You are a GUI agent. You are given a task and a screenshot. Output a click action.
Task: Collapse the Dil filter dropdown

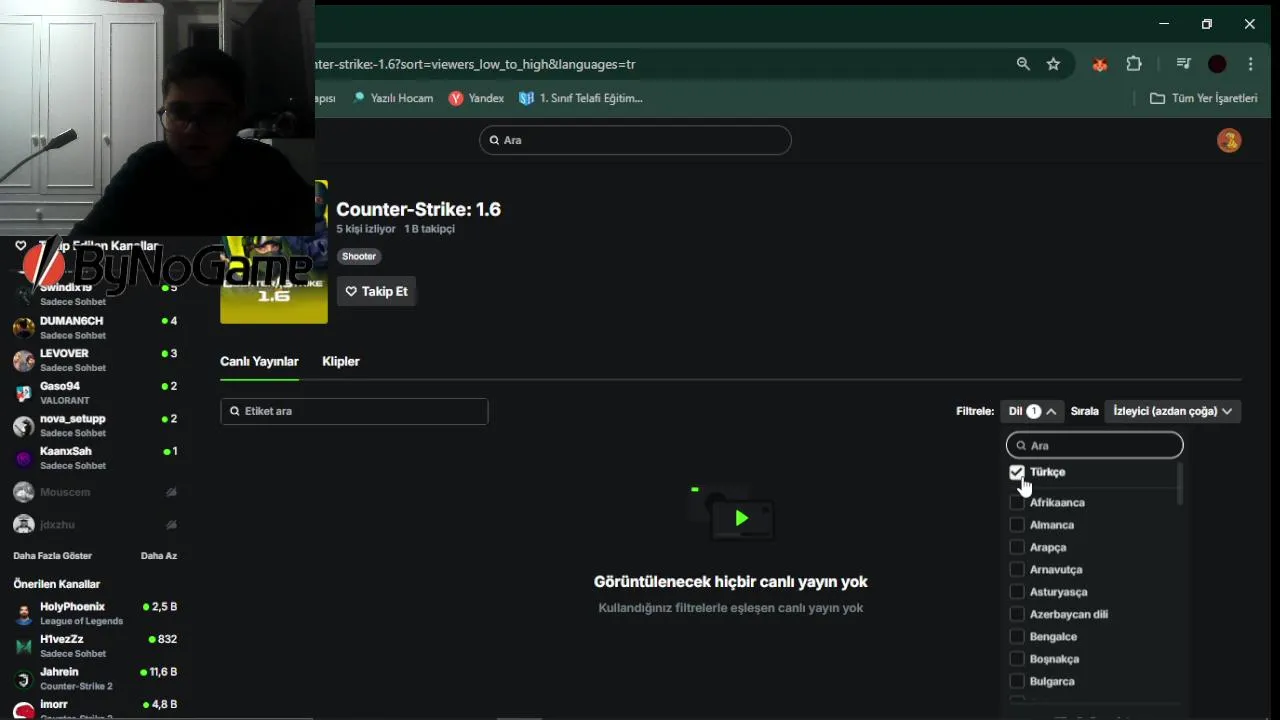1032,411
